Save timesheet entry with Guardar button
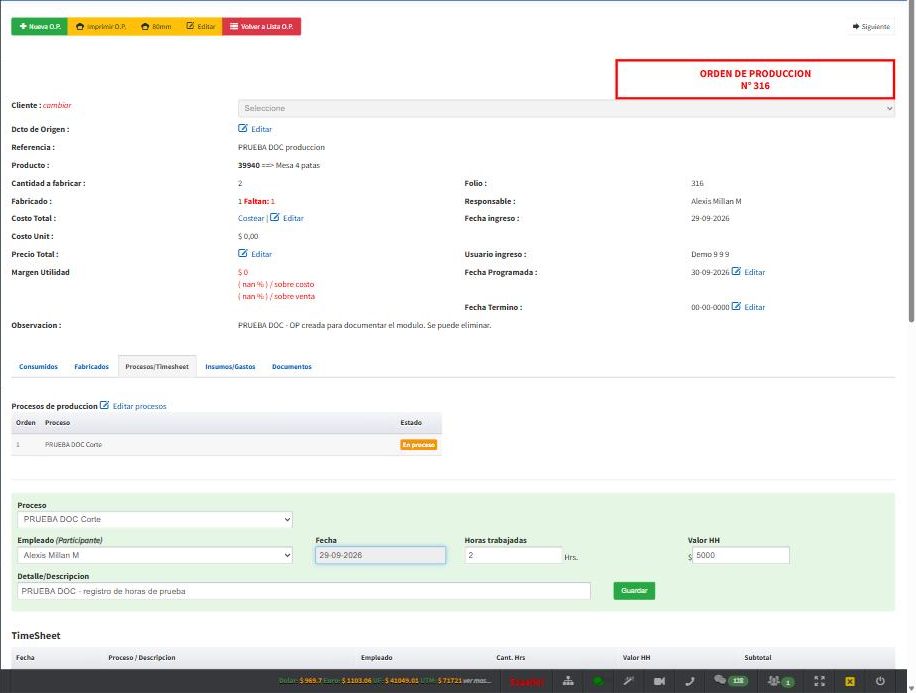The image size is (916, 693). [x=634, y=591]
